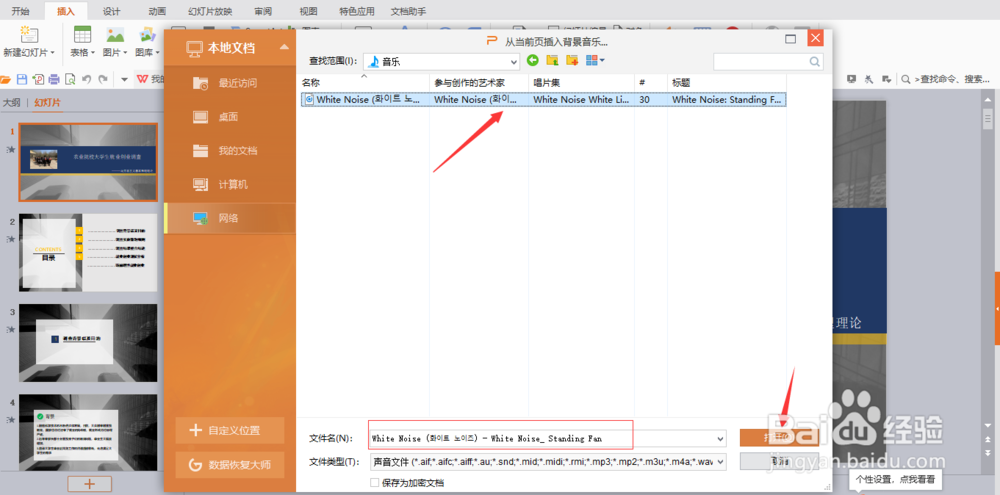
Task: Expand Table (表格) dropdown arrow
Action: point(92,52)
